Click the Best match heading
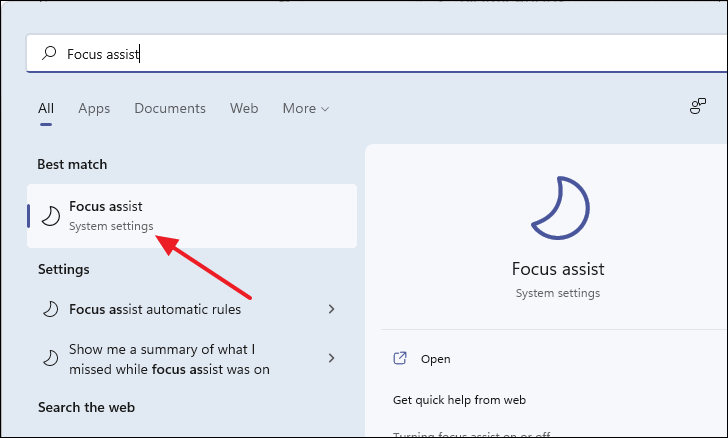The width and height of the screenshot is (728, 438). [72, 164]
